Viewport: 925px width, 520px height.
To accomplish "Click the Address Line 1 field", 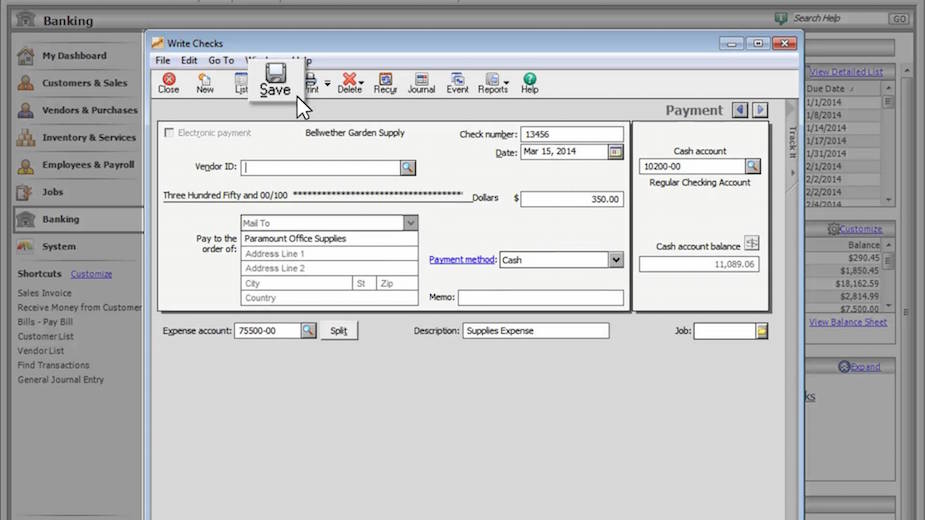I will coord(329,254).
